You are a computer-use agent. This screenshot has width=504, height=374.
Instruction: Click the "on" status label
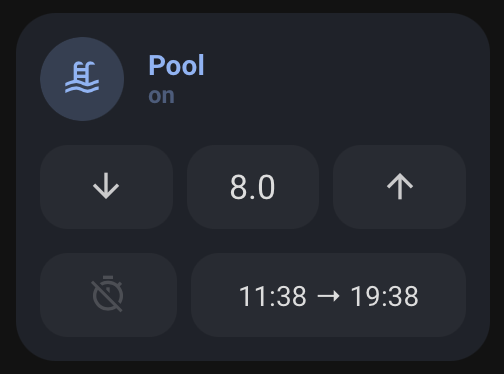(x=161, y=96)
